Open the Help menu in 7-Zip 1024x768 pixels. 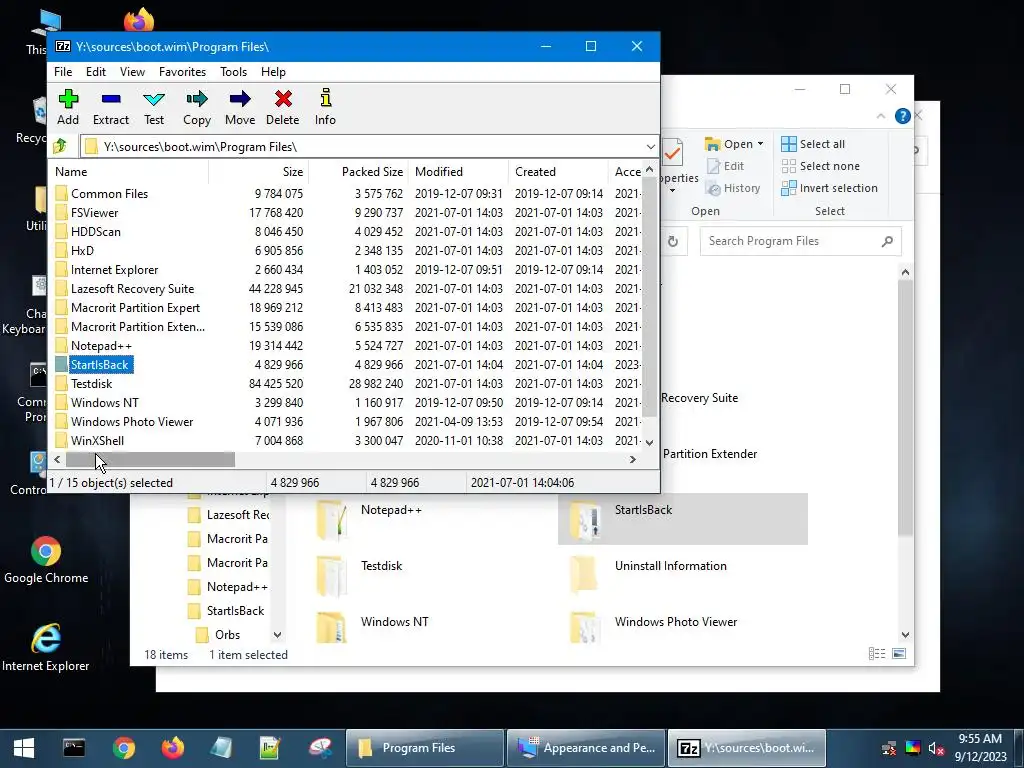click(273, 72)
